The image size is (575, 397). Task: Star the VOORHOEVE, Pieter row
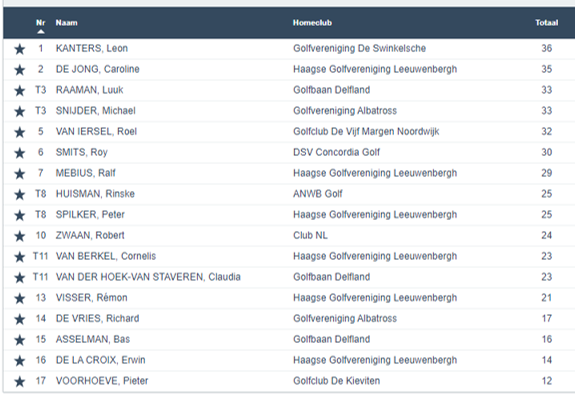coord(20,382)
